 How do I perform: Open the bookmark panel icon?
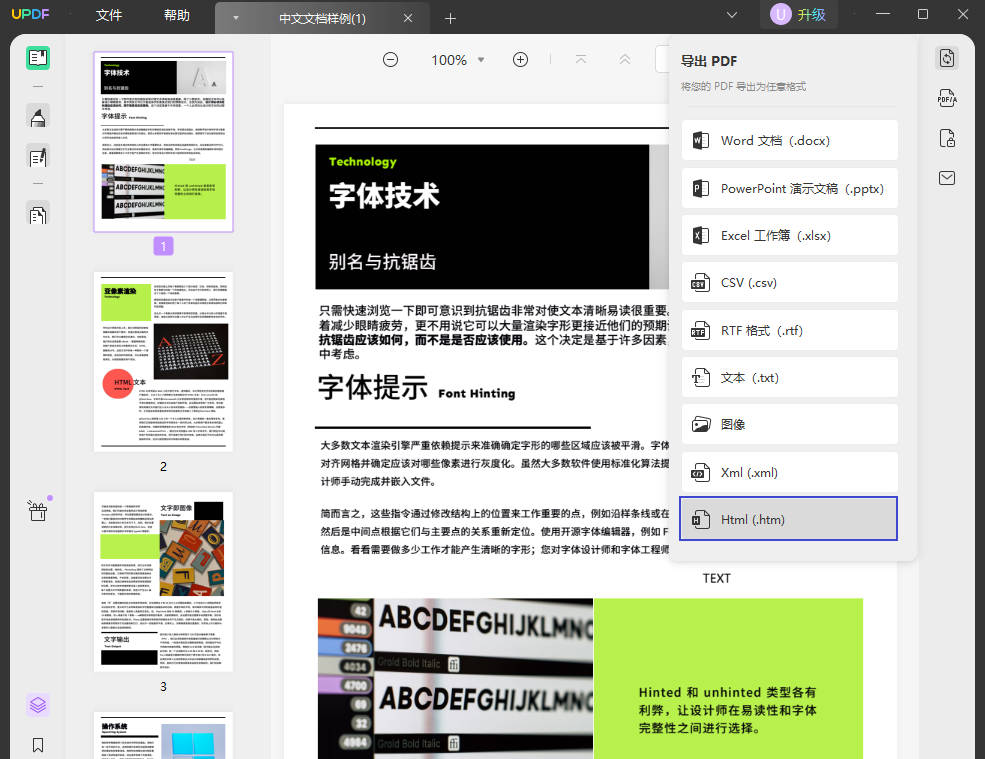(x=38, y=745)
